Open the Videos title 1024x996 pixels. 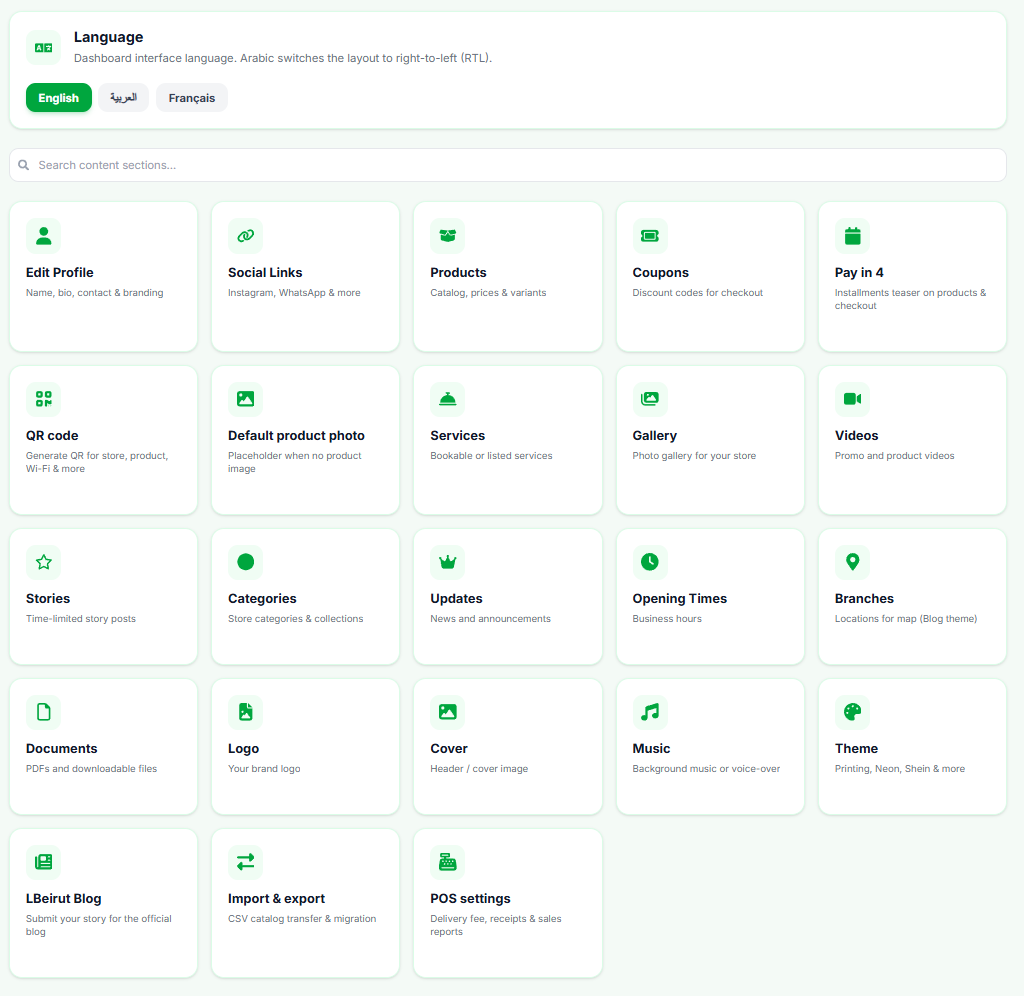pos(856,436)
